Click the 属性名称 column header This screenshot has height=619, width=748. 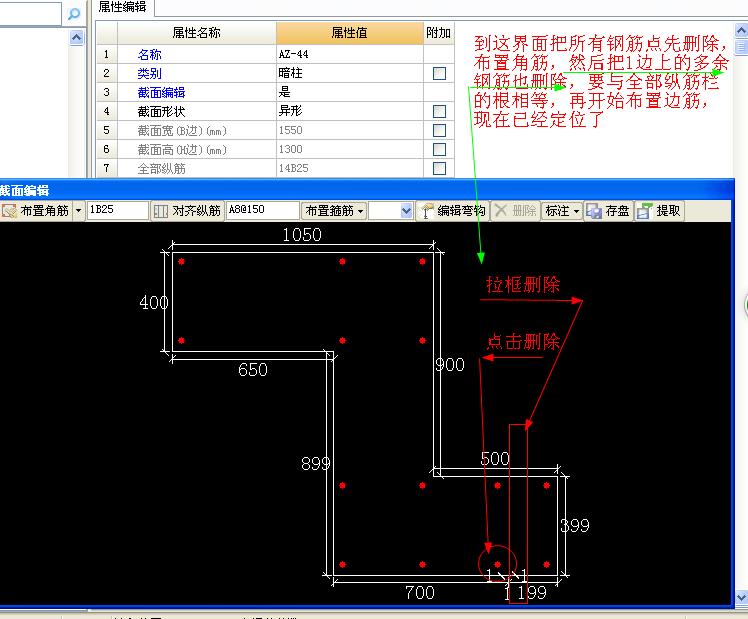197,33
